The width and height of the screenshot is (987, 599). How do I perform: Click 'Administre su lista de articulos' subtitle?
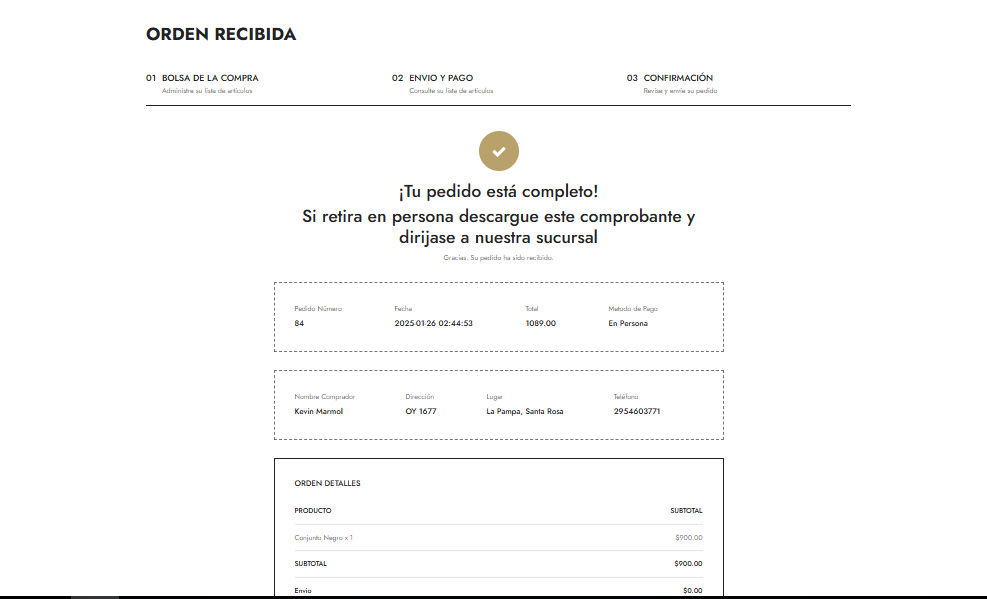(206, 90)
